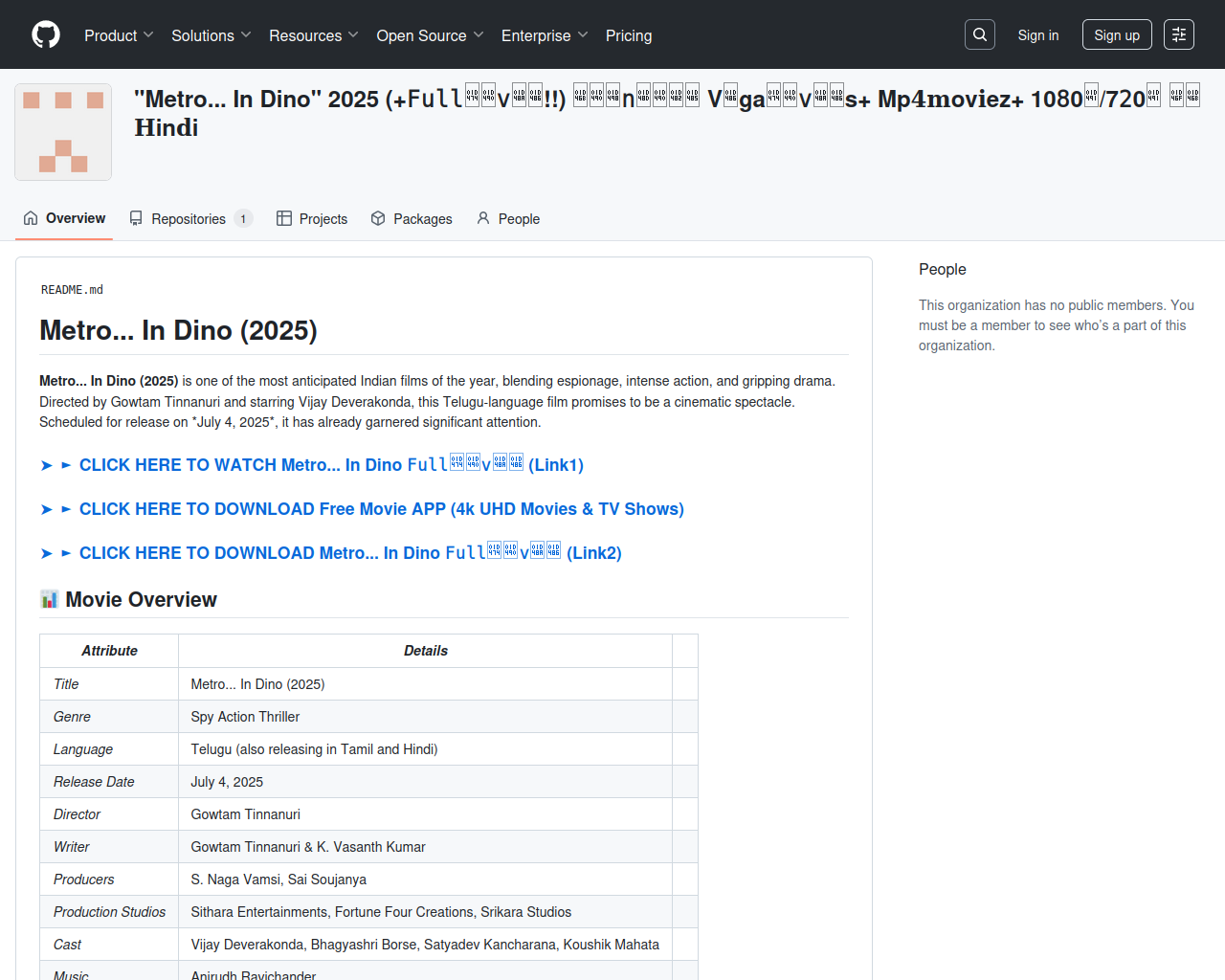The width and height of the screenshot is (1225, 980).
Task: Click the person icon beside People
Action: (x=483, y=219)
